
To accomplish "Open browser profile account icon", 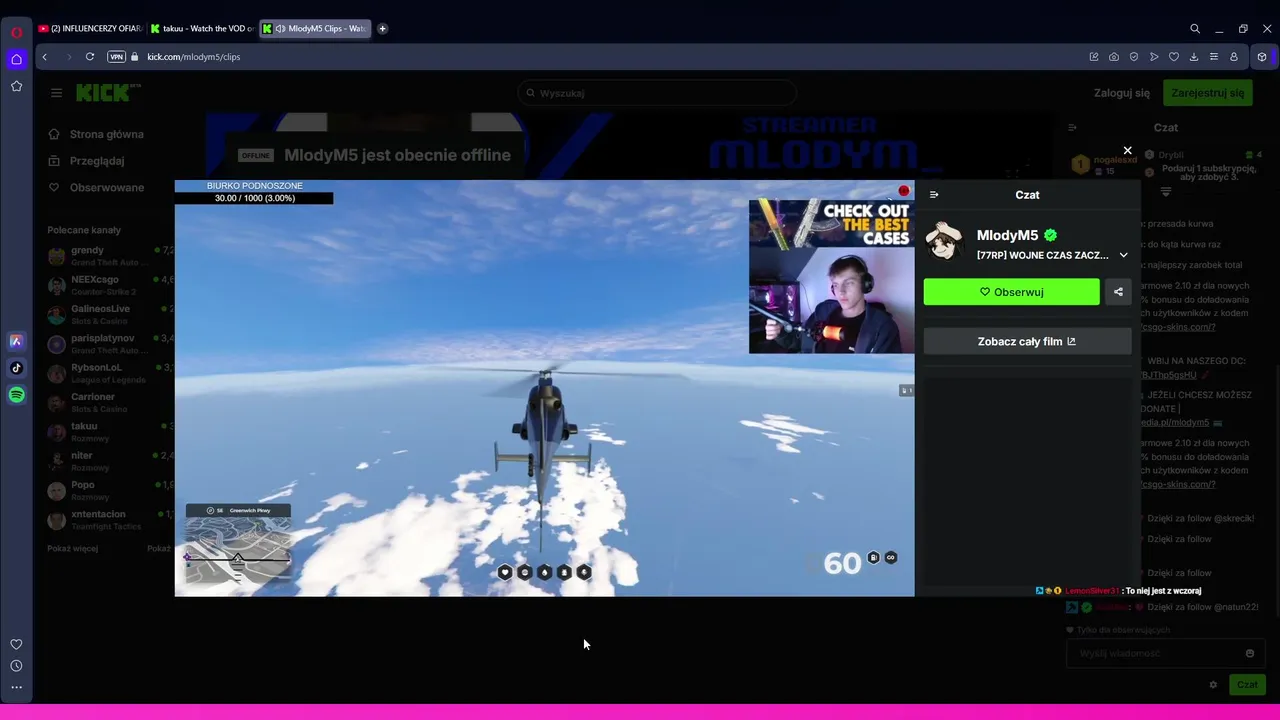I will [x=1234, y=57].
